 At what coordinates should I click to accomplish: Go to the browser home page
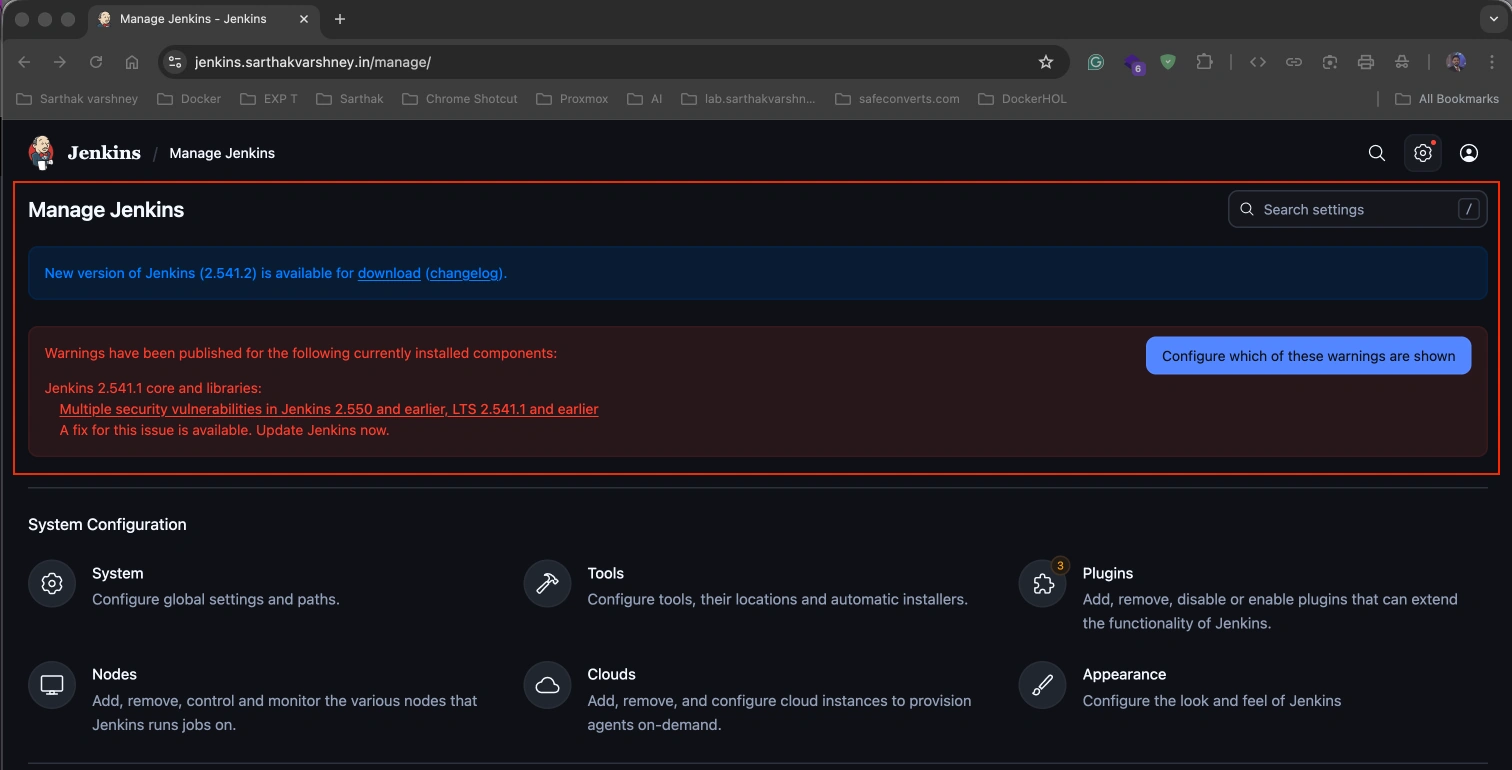(132, 62)
